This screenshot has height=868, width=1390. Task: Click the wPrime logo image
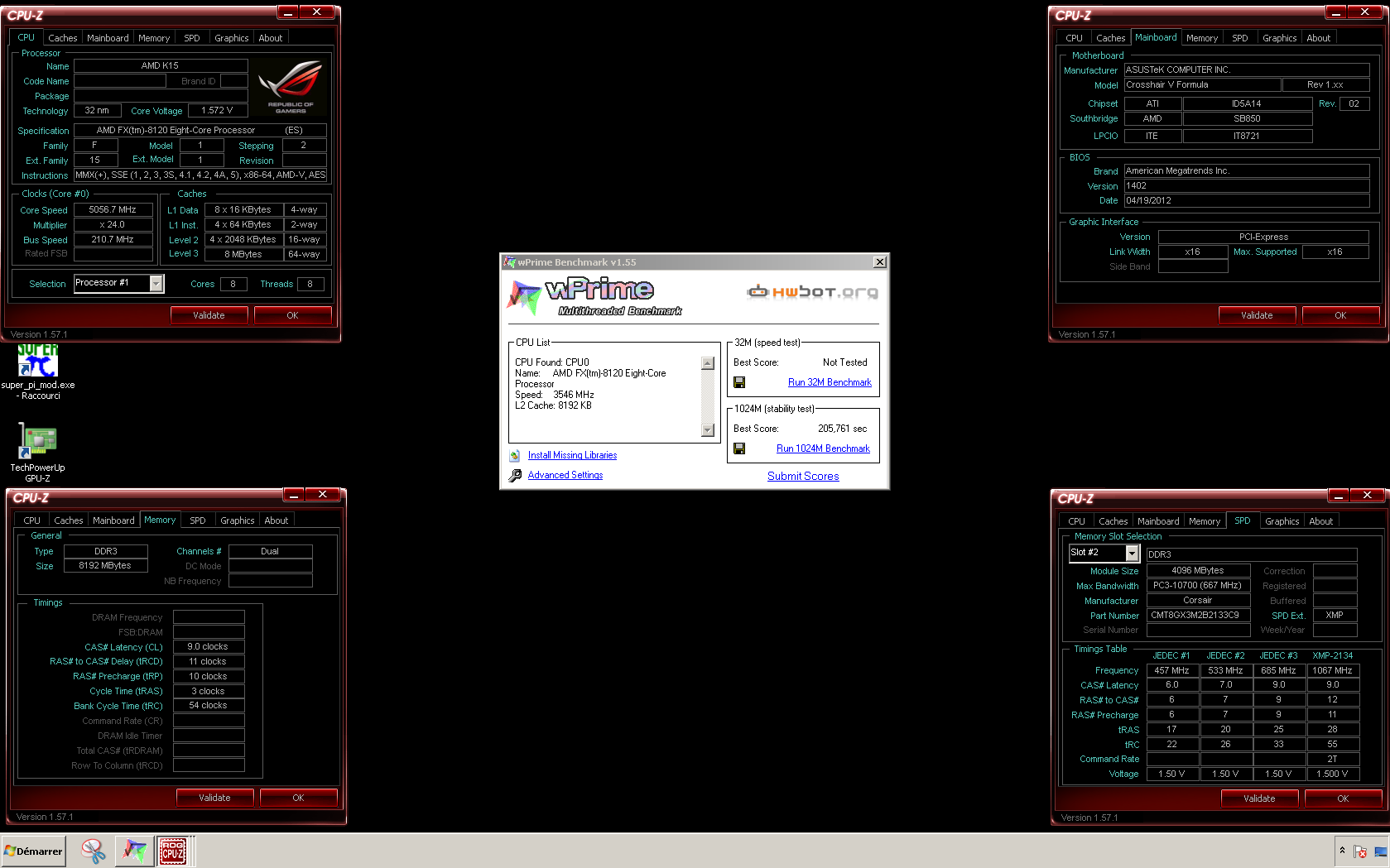(x=594, y=296)
